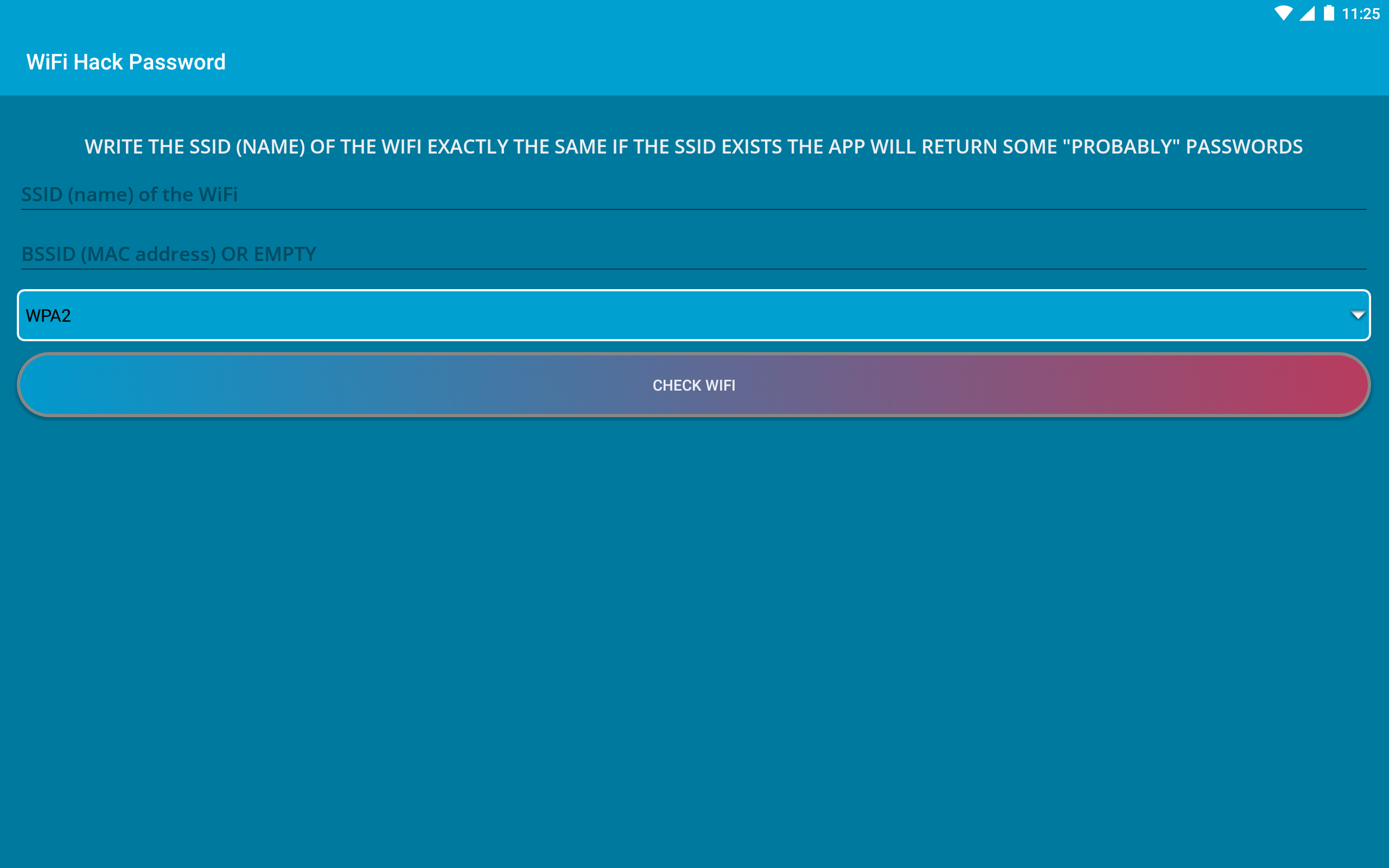
Task: Click the empty background below the CHECK WIFI button
Action: pyautogui.click(x=693, y=631)
